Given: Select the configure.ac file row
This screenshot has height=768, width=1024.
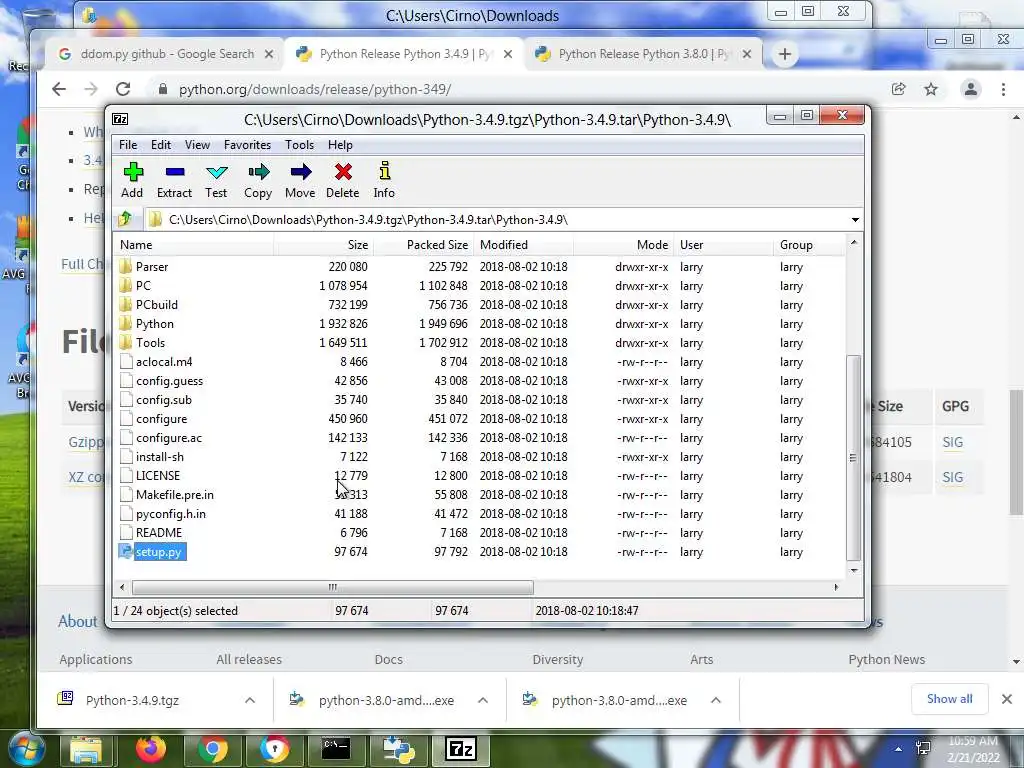Looking at the screenshot, I should pyautogui.click(x=481, y=438).
